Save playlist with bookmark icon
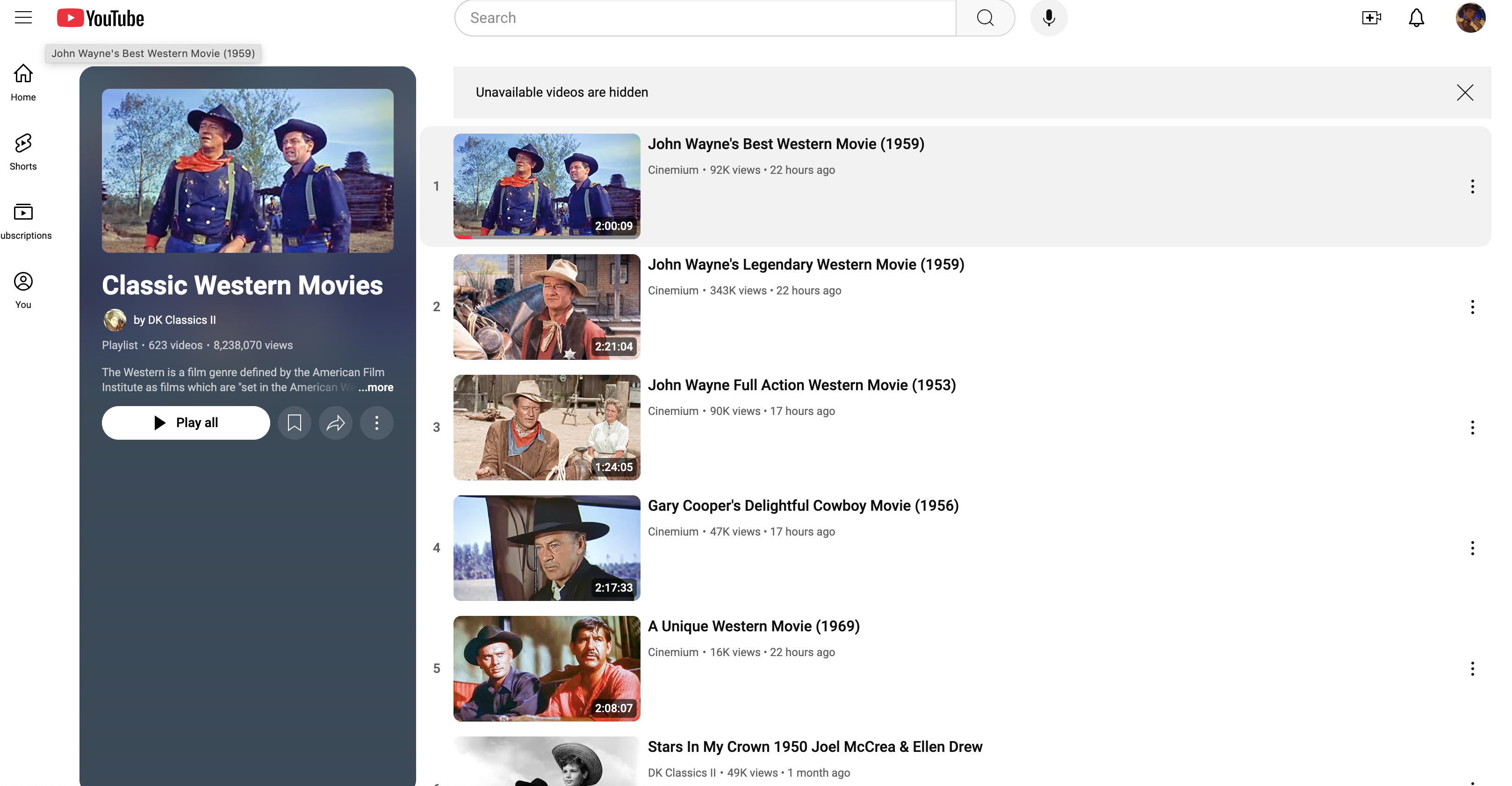Viewport: 1512px width, 786px height. 294,423
